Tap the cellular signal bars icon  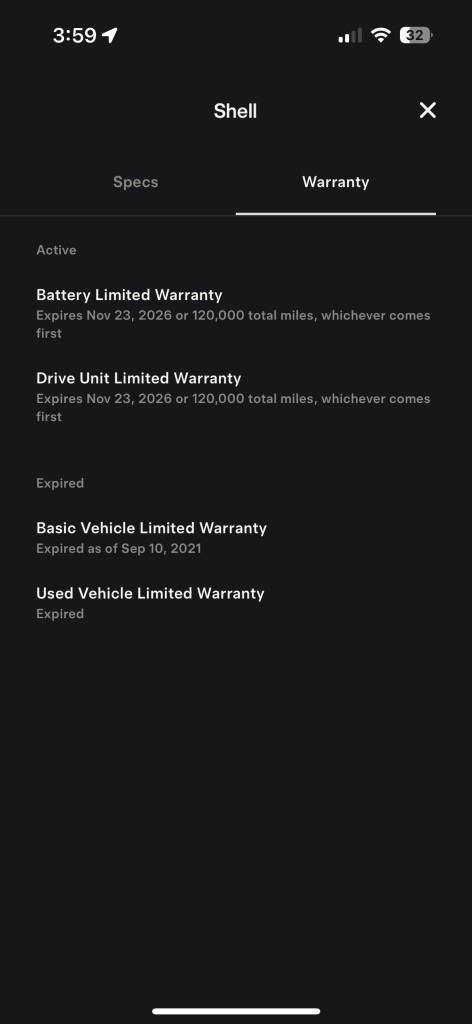click(350, 35)
